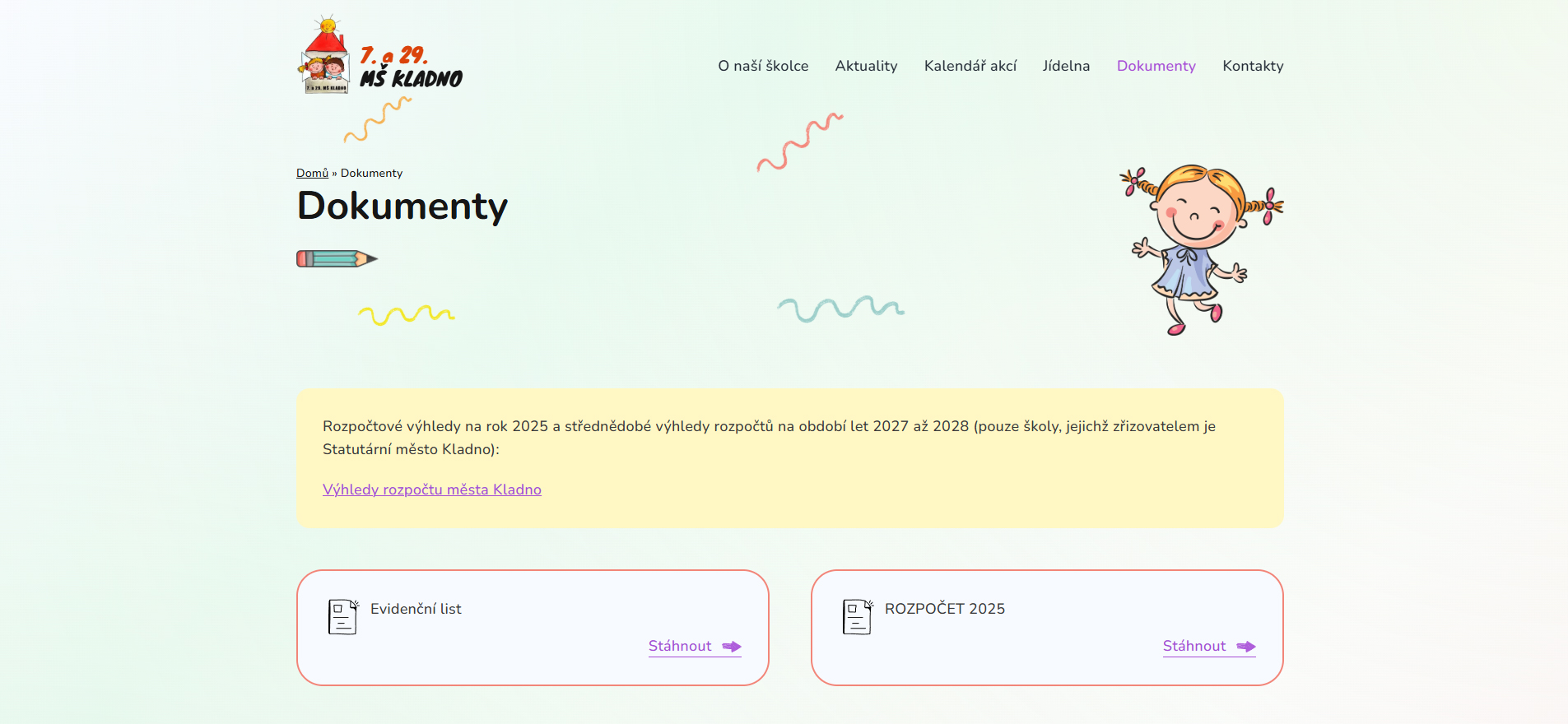
Task: Download the Evidenční list via Stáhnout
Action: [x=680, y=646]
